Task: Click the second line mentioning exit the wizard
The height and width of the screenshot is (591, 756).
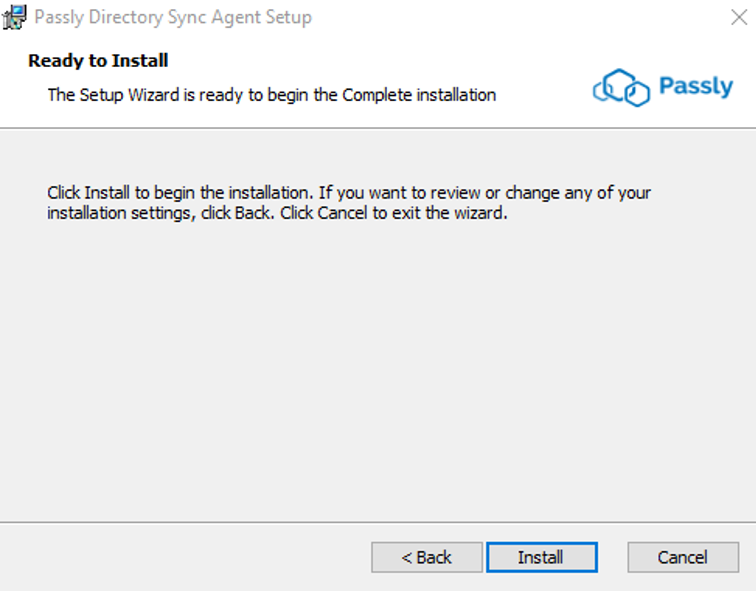Action: 277,213
